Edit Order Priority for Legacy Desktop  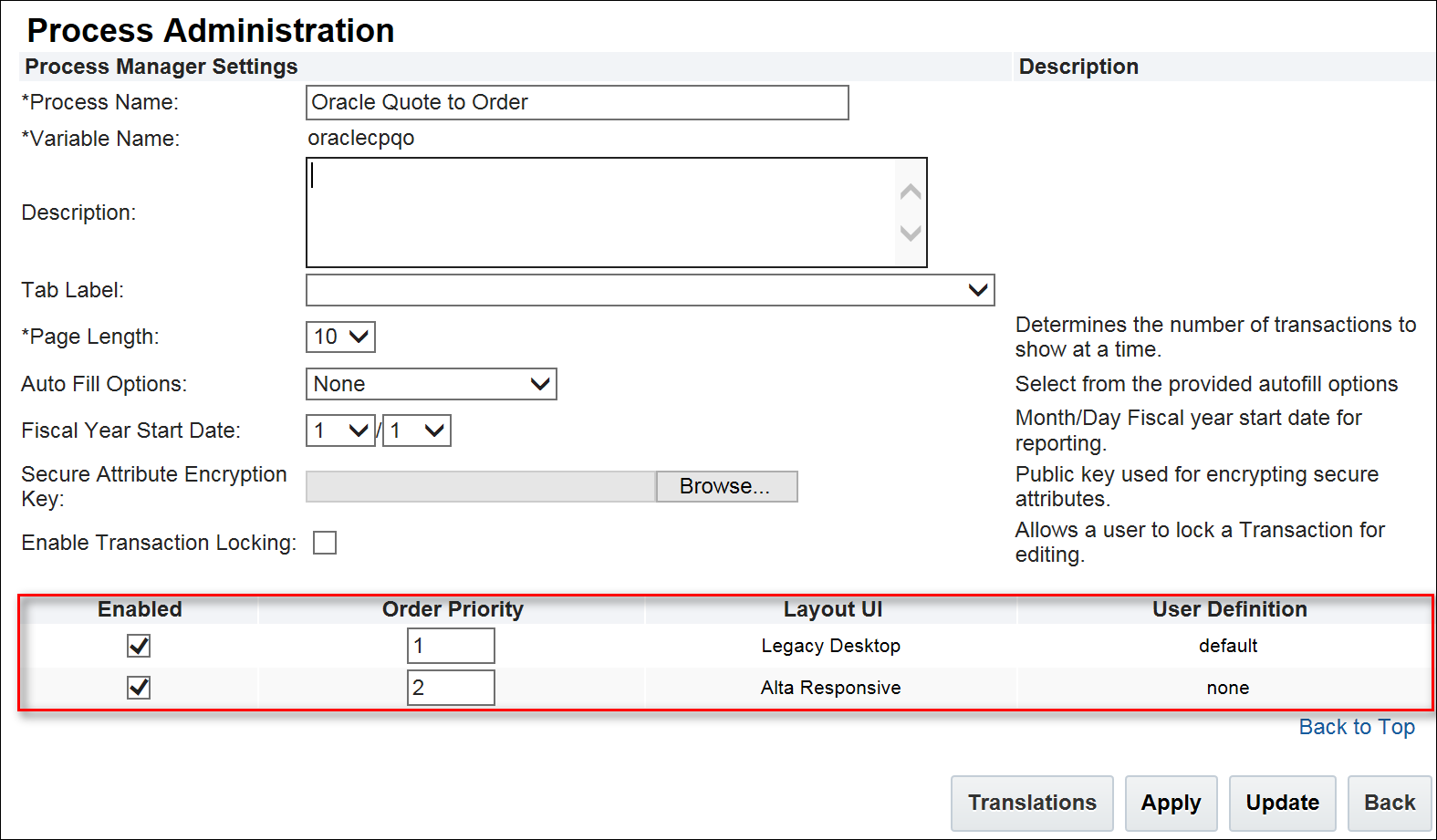tap(451, 646)
